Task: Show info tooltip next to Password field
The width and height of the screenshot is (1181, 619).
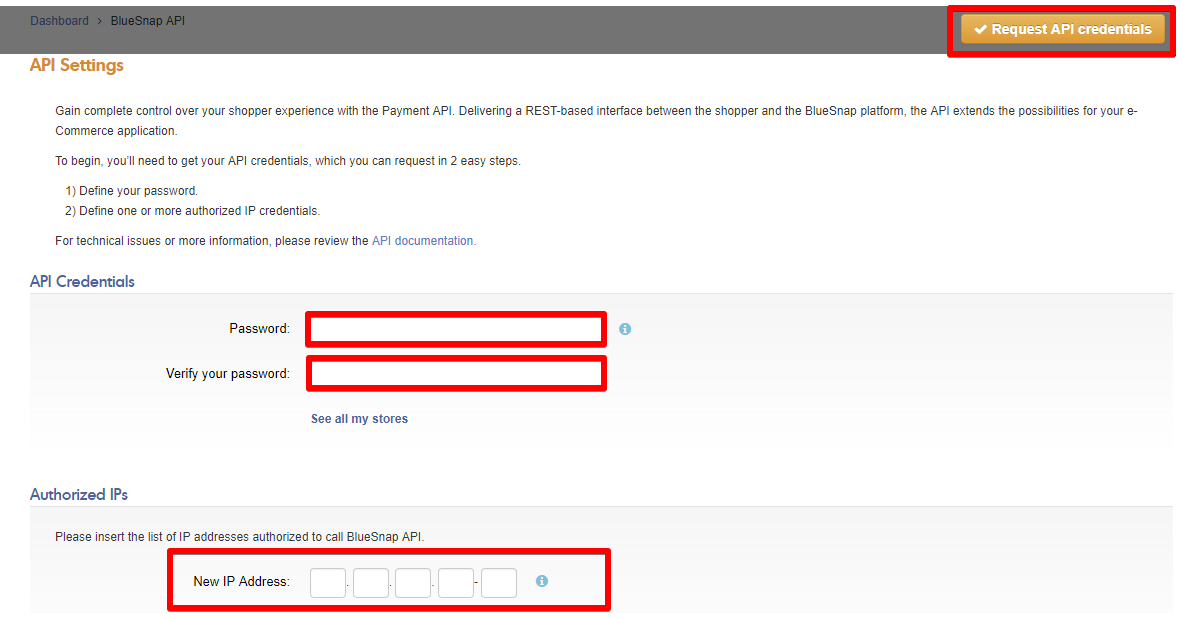Action: pos(625,329)
